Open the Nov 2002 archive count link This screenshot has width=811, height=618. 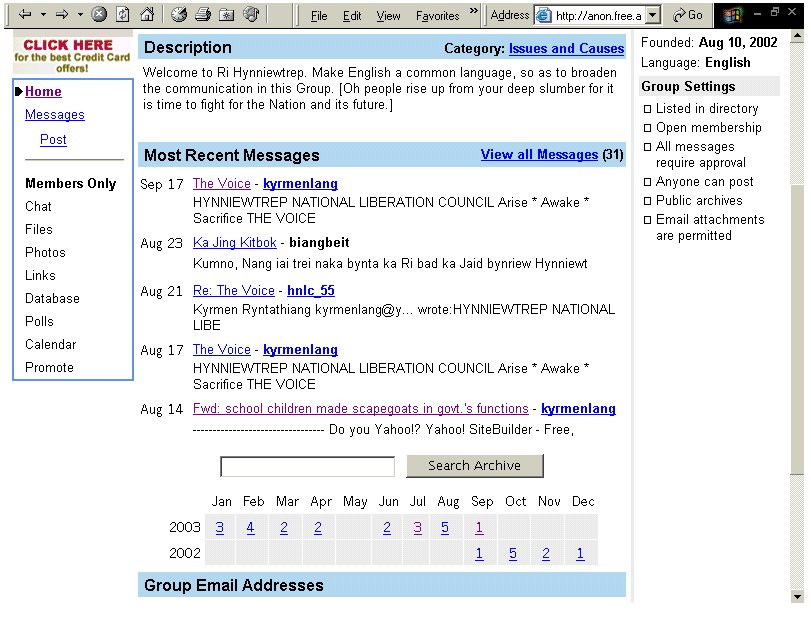[546, 554]
